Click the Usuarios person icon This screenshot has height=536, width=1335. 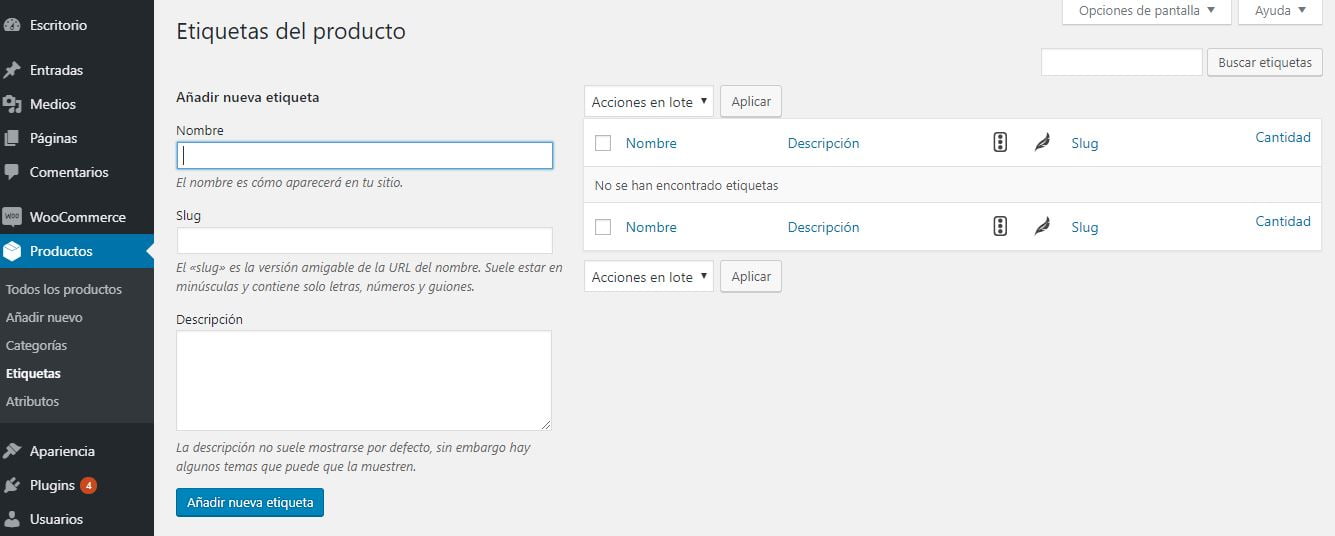point(12,519)
